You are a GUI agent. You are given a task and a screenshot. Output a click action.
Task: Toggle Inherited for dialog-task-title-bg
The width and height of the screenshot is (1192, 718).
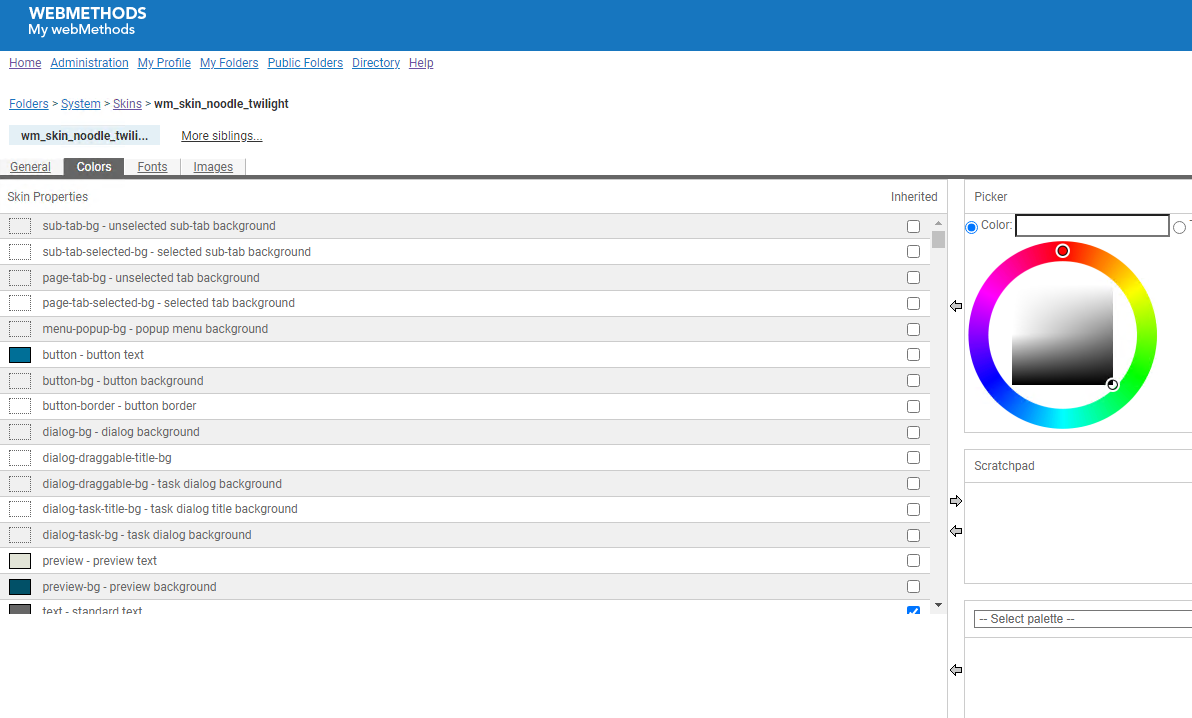913,510
